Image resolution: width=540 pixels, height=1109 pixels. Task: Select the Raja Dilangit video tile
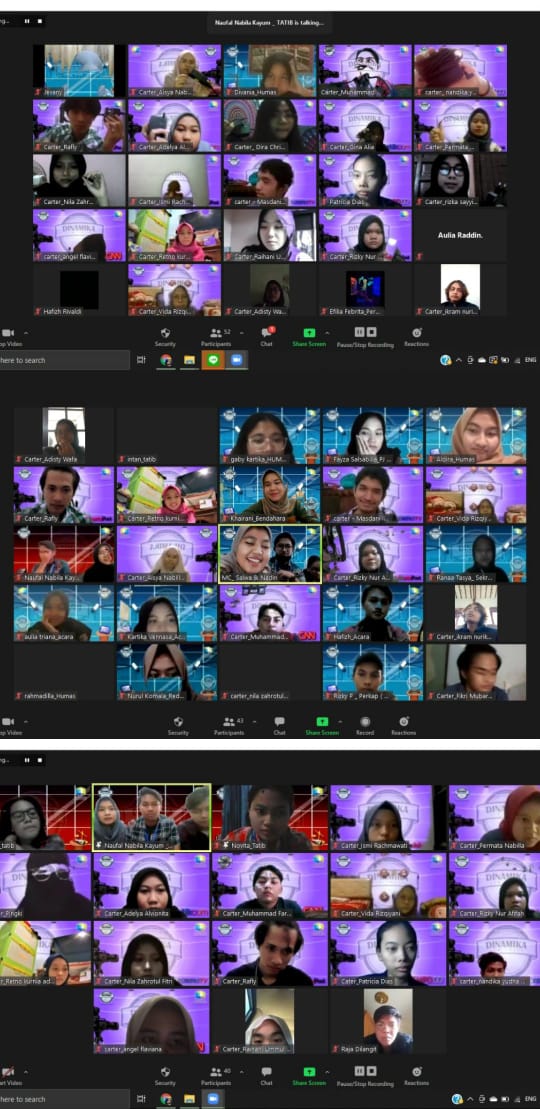[388, 1020]
